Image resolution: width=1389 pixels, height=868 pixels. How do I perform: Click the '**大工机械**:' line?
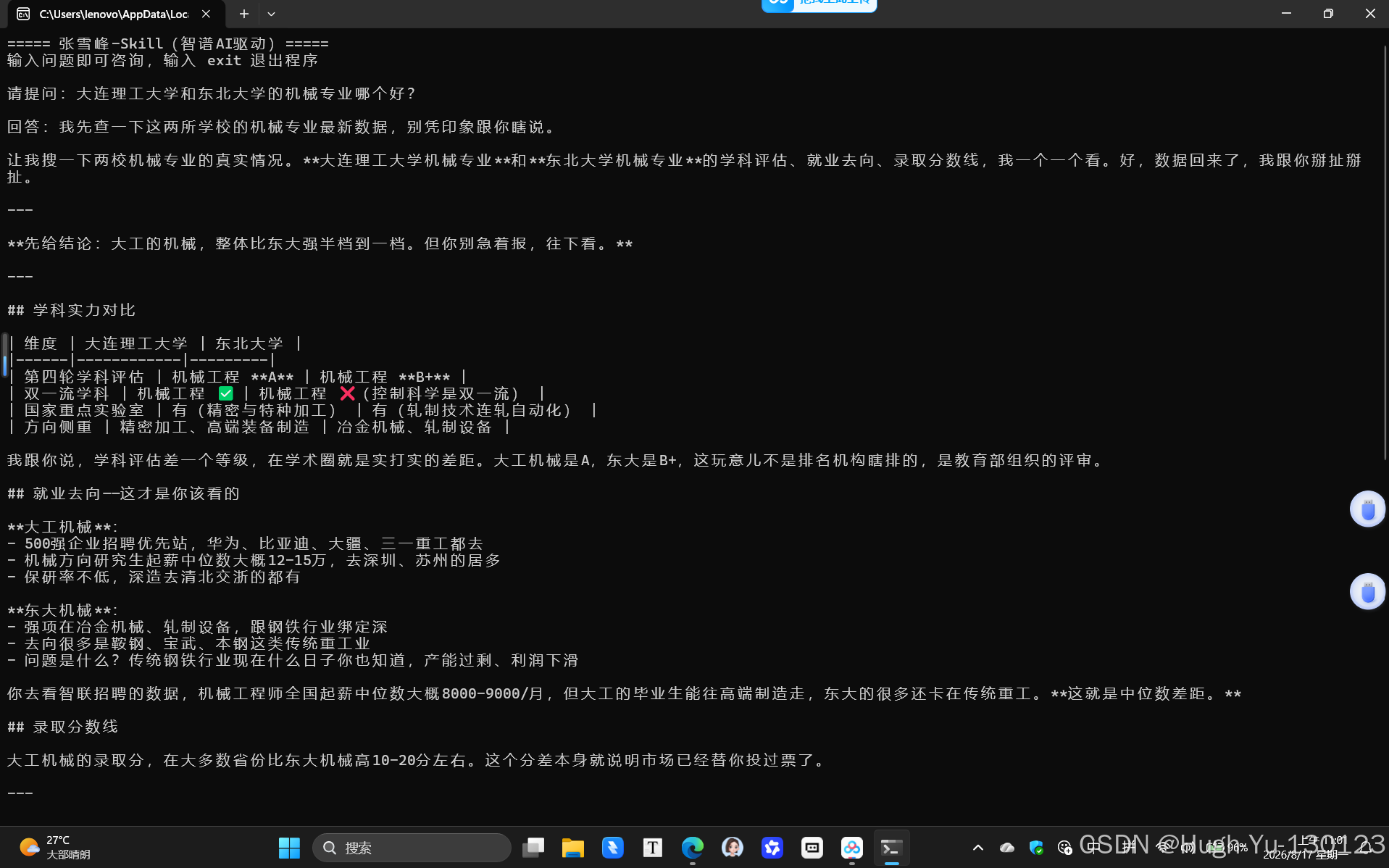62,527
